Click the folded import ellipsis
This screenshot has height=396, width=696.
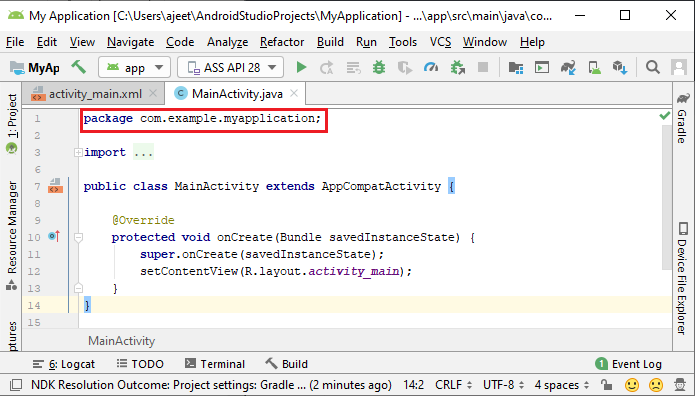[143, 152]
